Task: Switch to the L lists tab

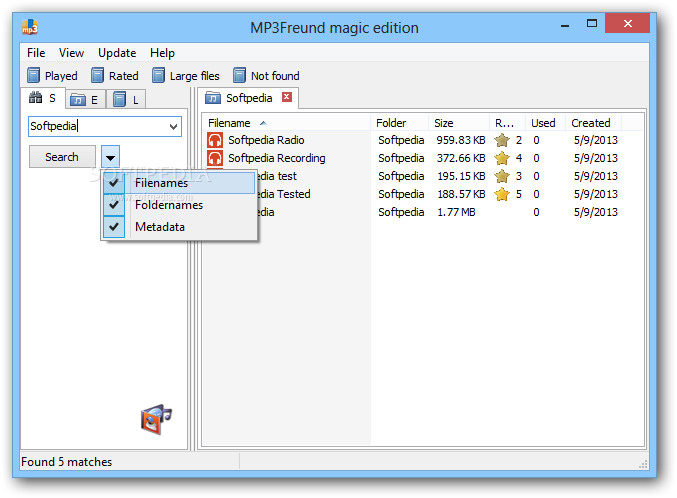Action: (x=126, y=100)
